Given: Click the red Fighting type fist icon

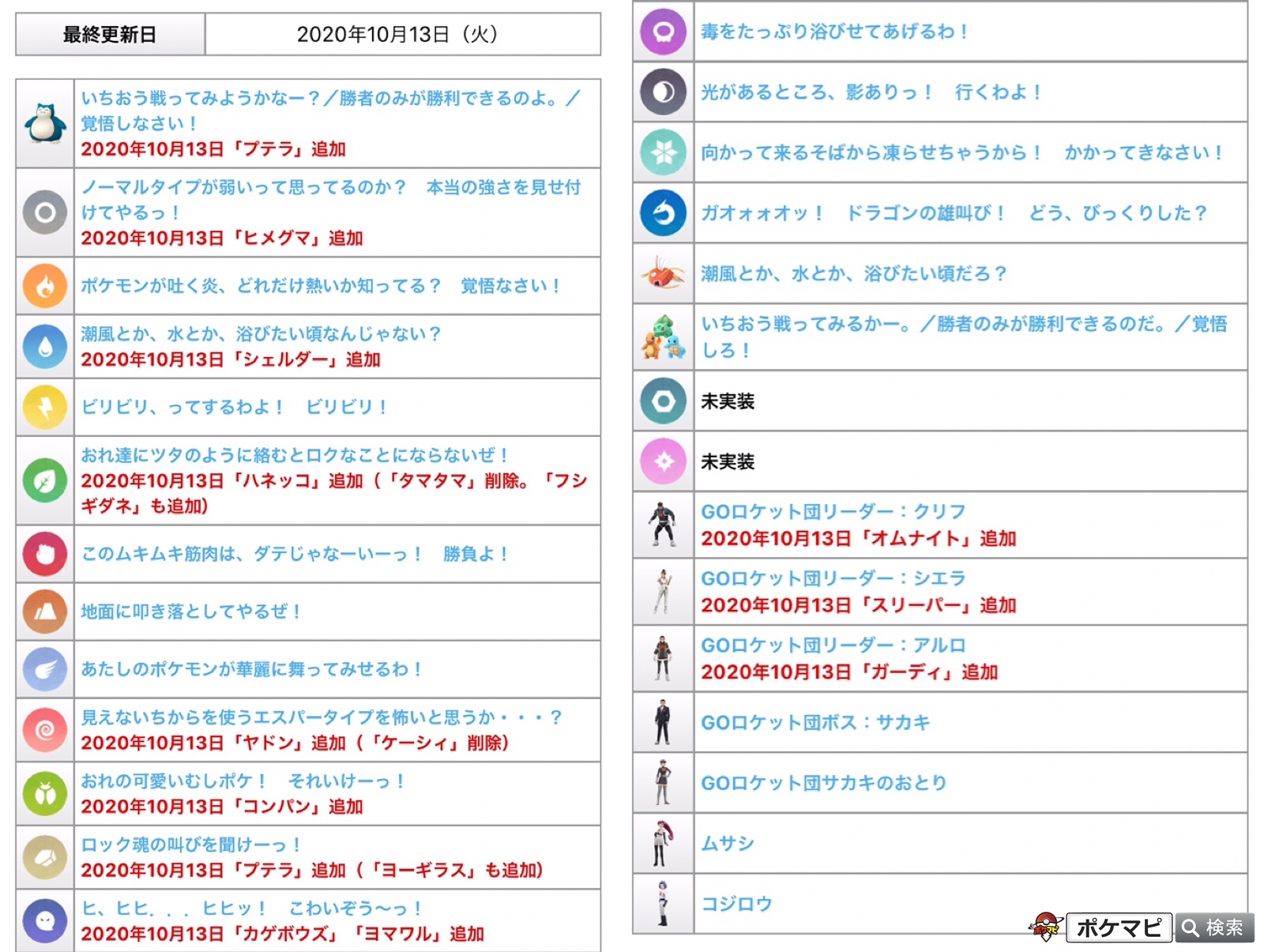Looking at the screenshot, I should click(45, 554).
